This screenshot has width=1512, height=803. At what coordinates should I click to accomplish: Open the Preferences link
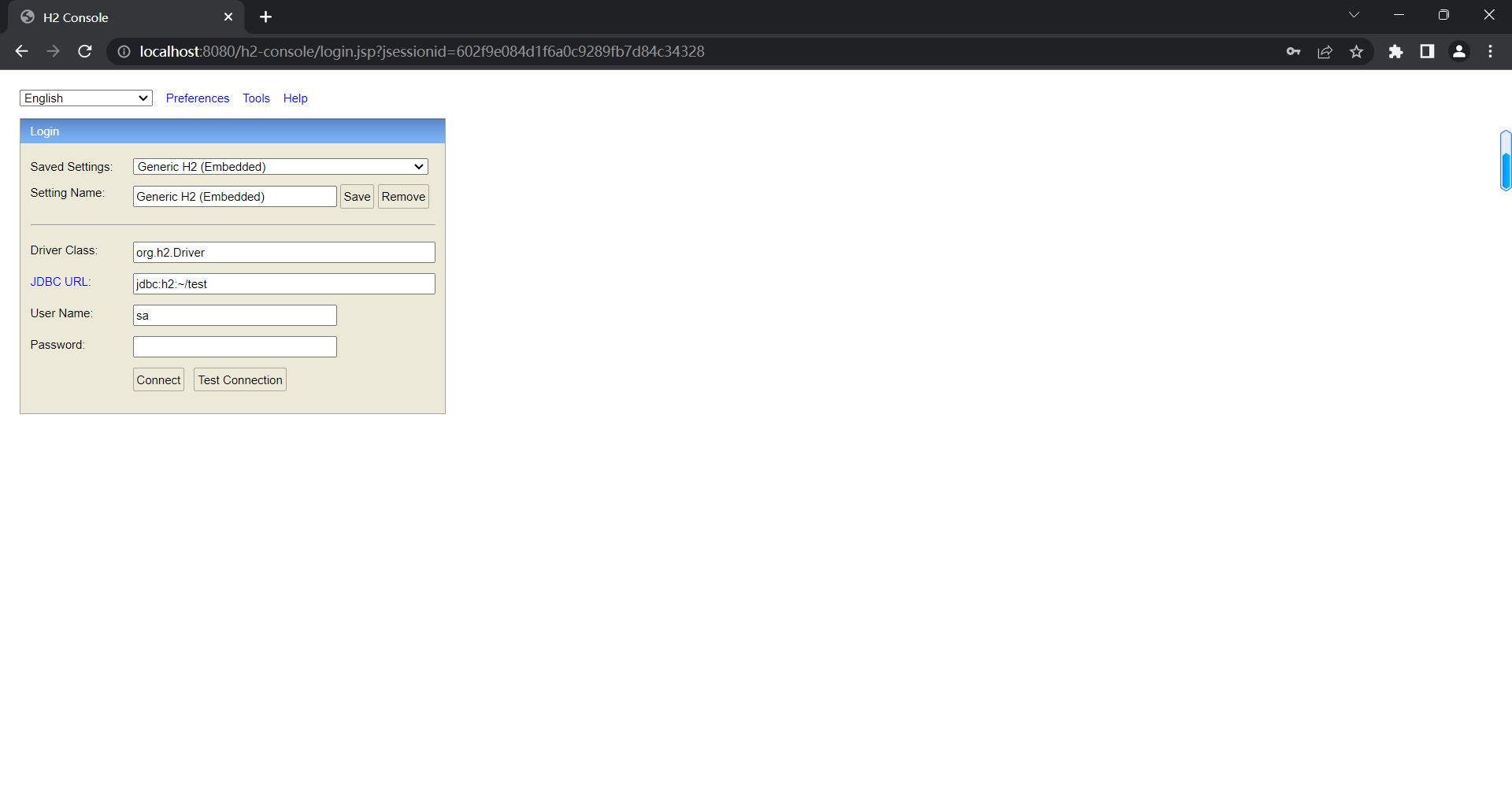(x=198, y=98)
